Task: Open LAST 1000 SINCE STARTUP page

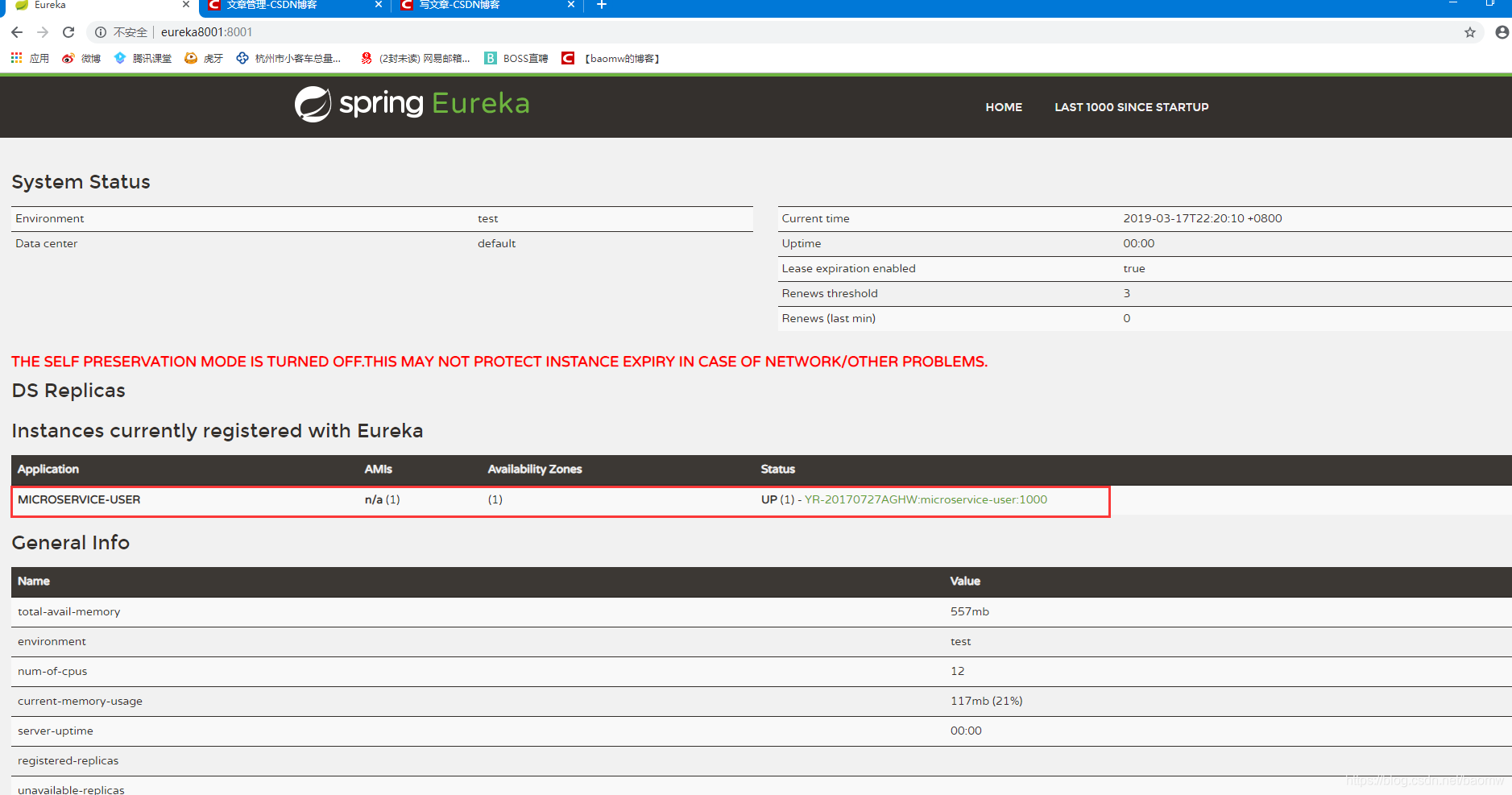Action: [x=1132, y=107]
